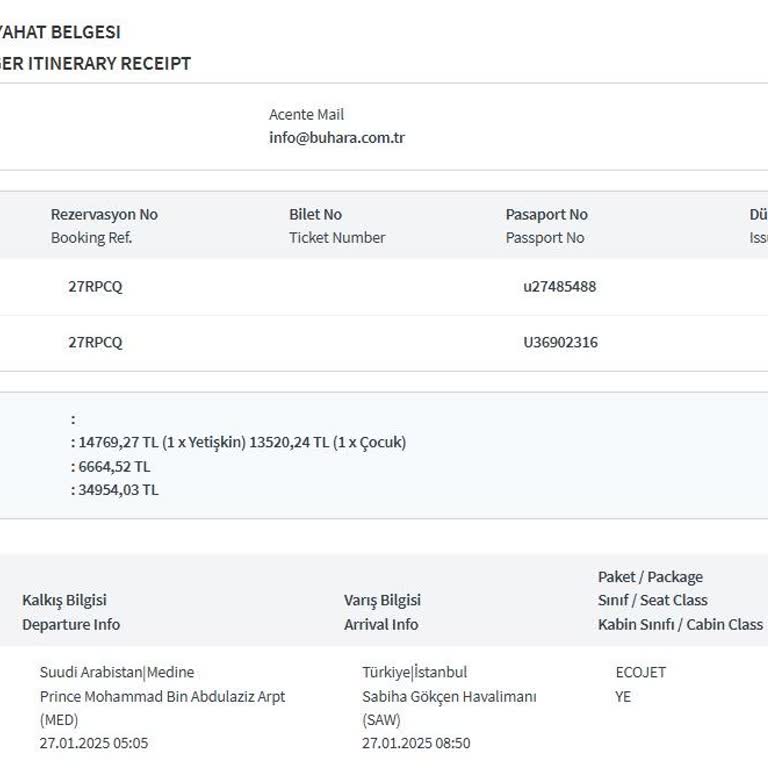
Task: Click the info@buhara.com.tr email address
Action: 336,138
